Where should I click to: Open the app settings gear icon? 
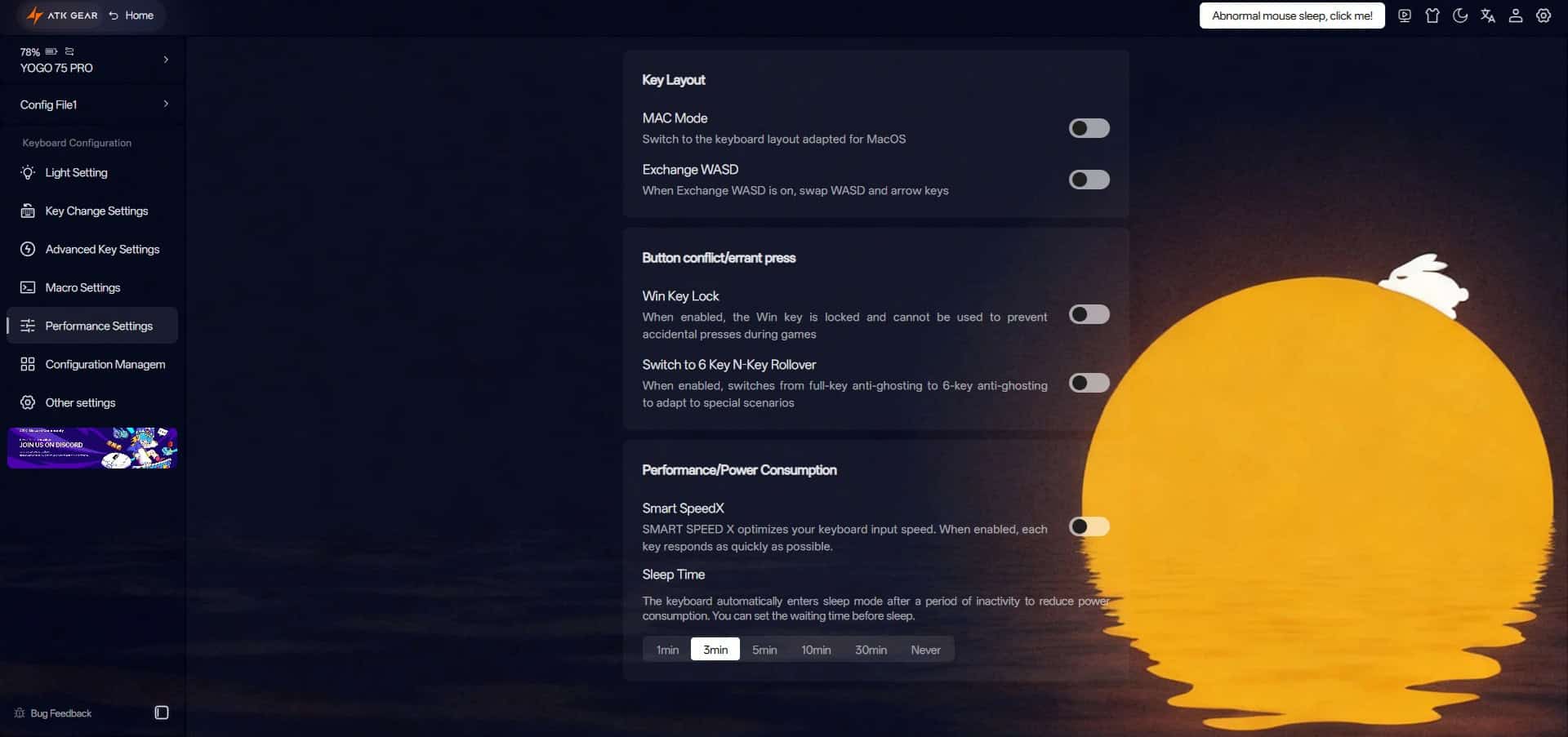pos(1543,16)
